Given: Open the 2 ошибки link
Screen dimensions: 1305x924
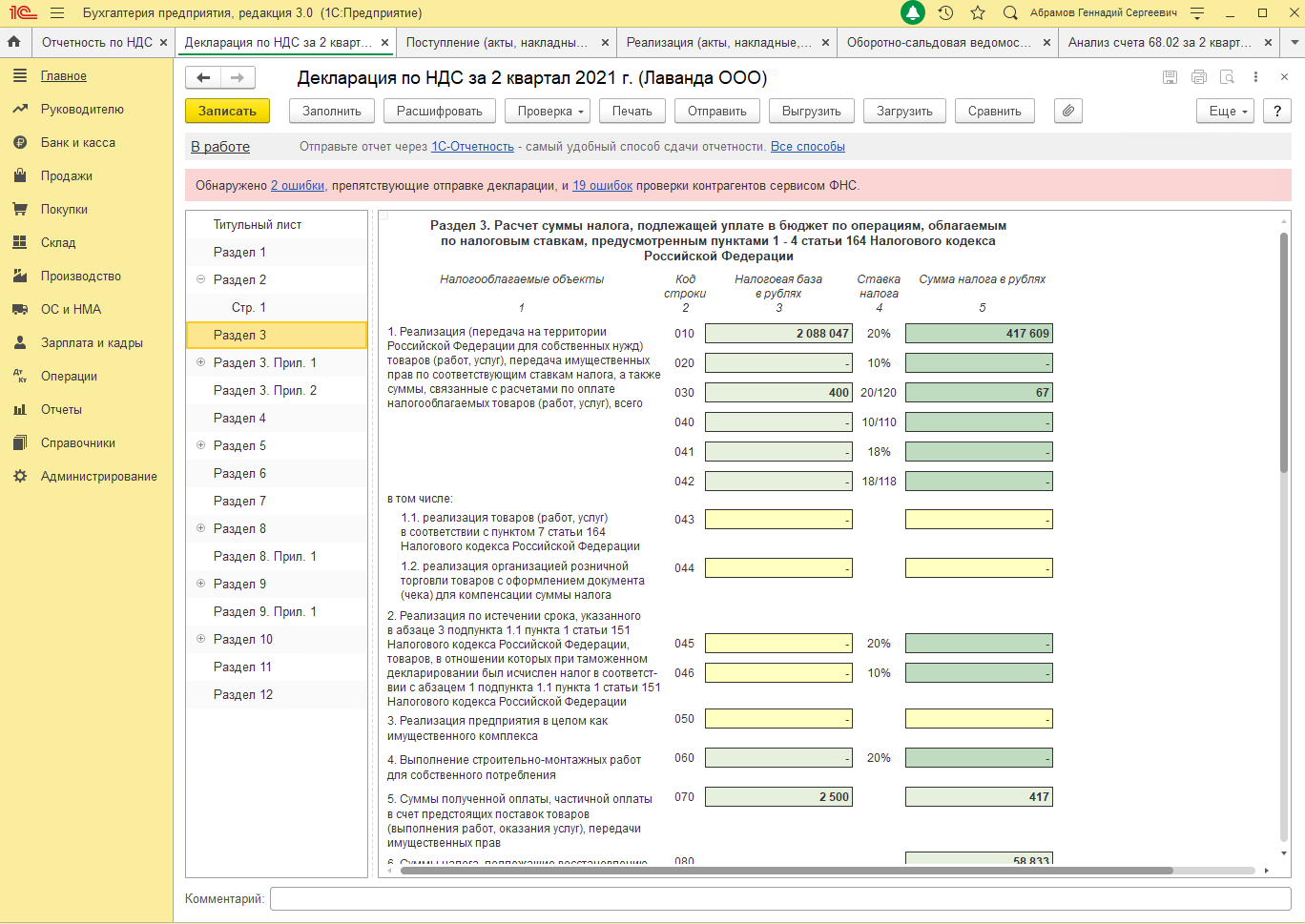Looking at the screenshot, I should coord(298,185).
